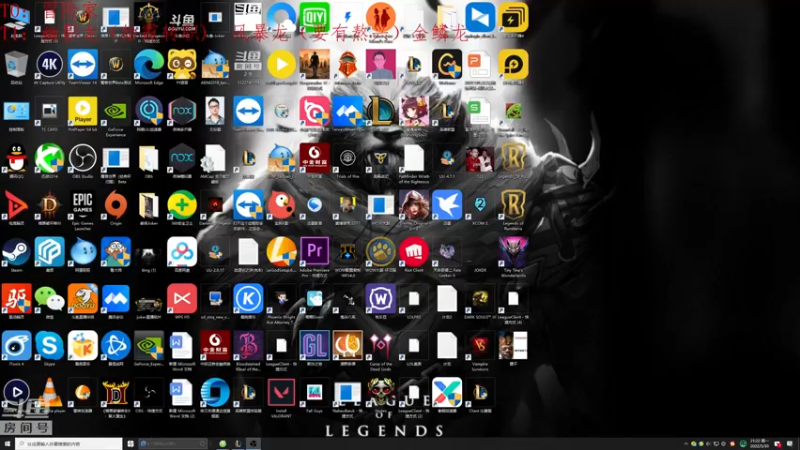Launch the Kugou music K icon
Image resolution: width=800 pixels, height=450 pixels.
[248, 299]
